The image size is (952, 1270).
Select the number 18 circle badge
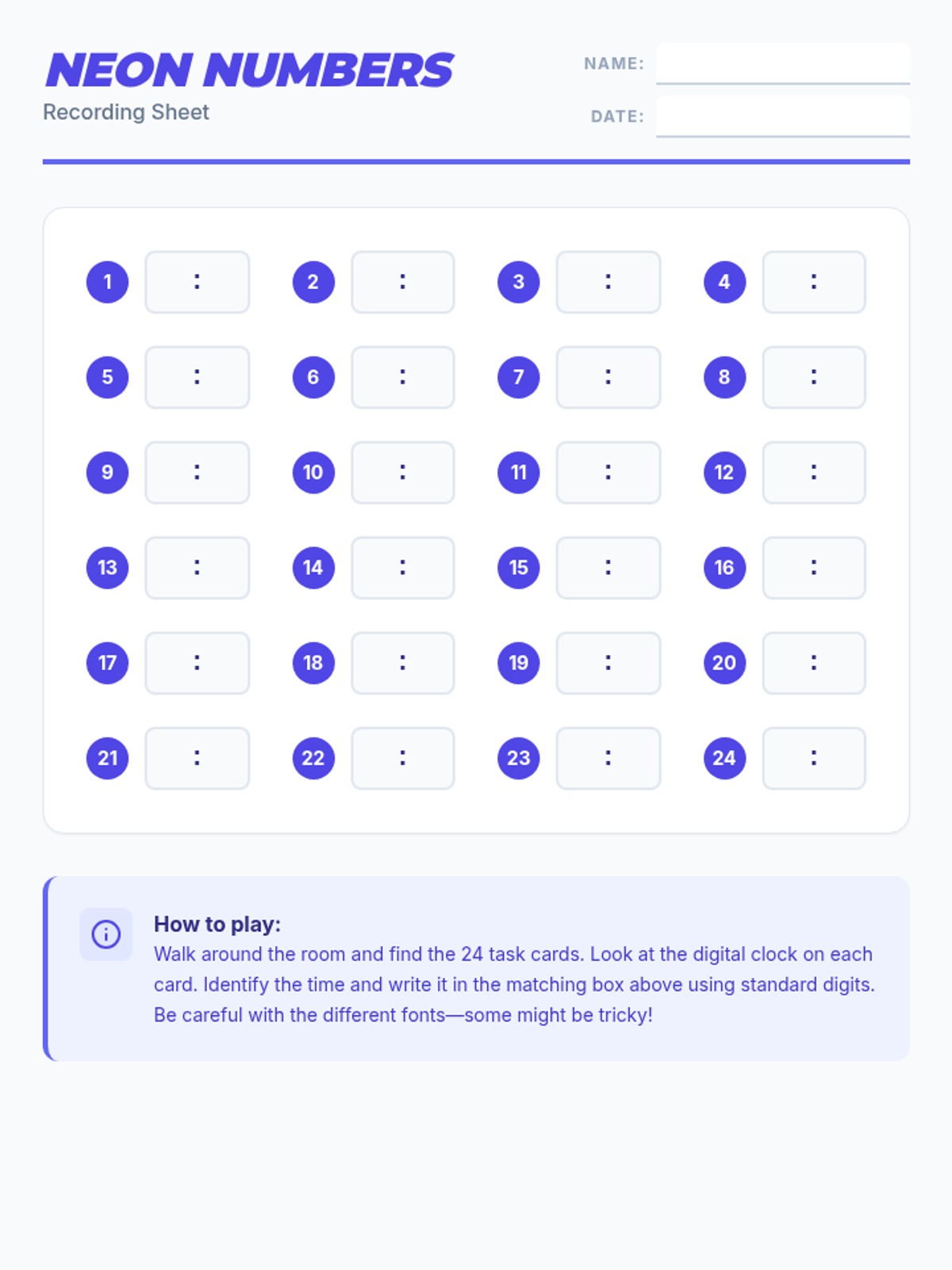pyautogui.click(x=313, y=663)
